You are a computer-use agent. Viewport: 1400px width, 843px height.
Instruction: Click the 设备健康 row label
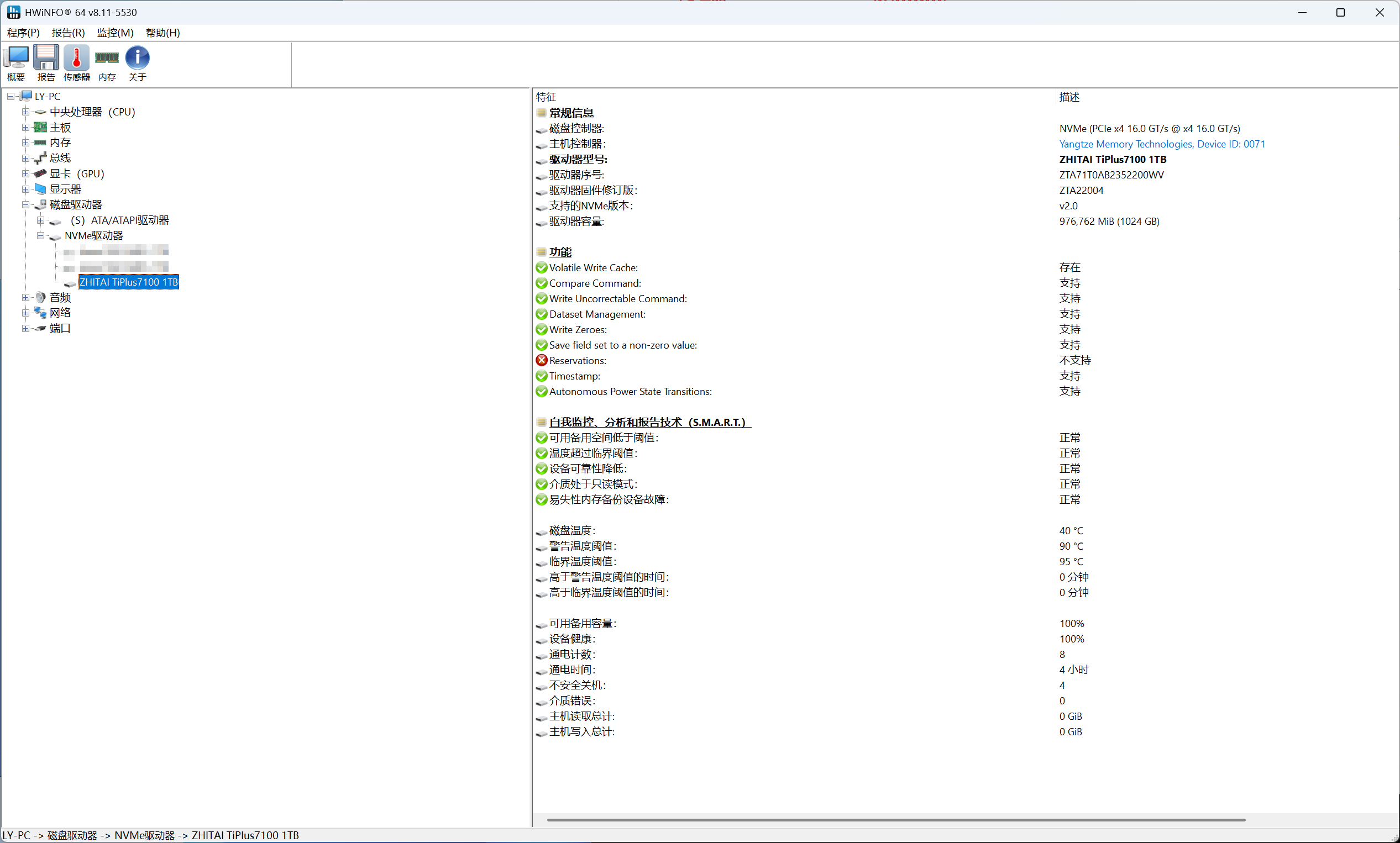pos(572,639)
